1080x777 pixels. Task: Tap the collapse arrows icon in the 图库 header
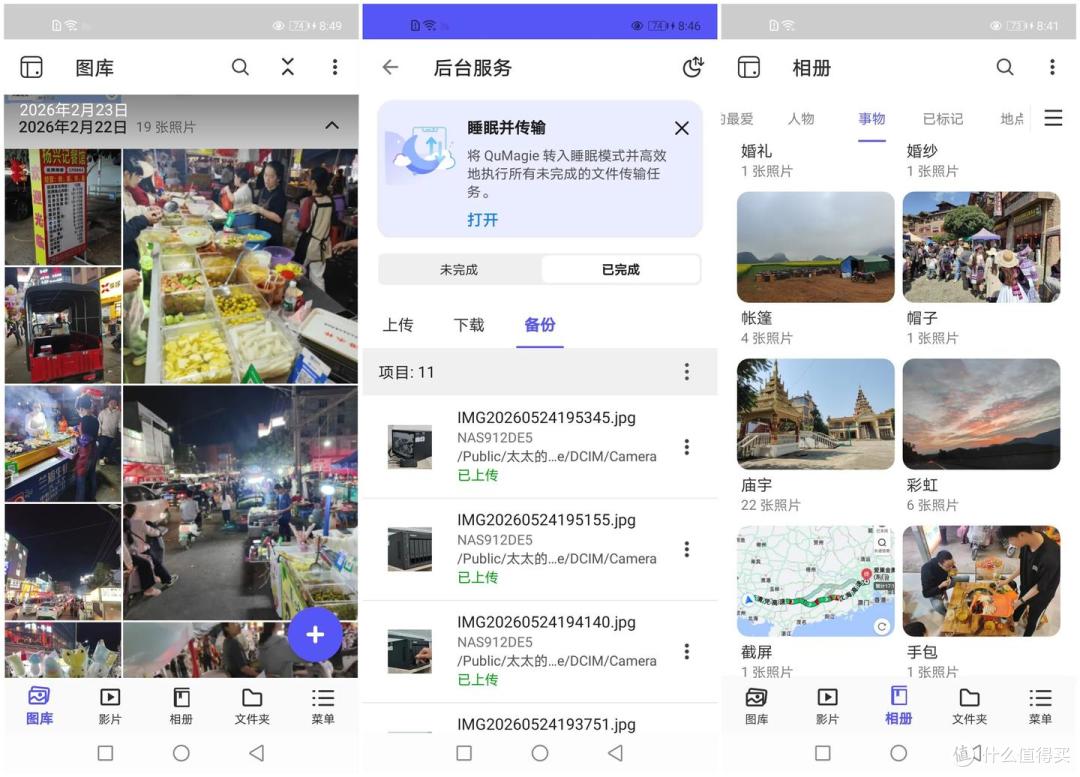288,67
